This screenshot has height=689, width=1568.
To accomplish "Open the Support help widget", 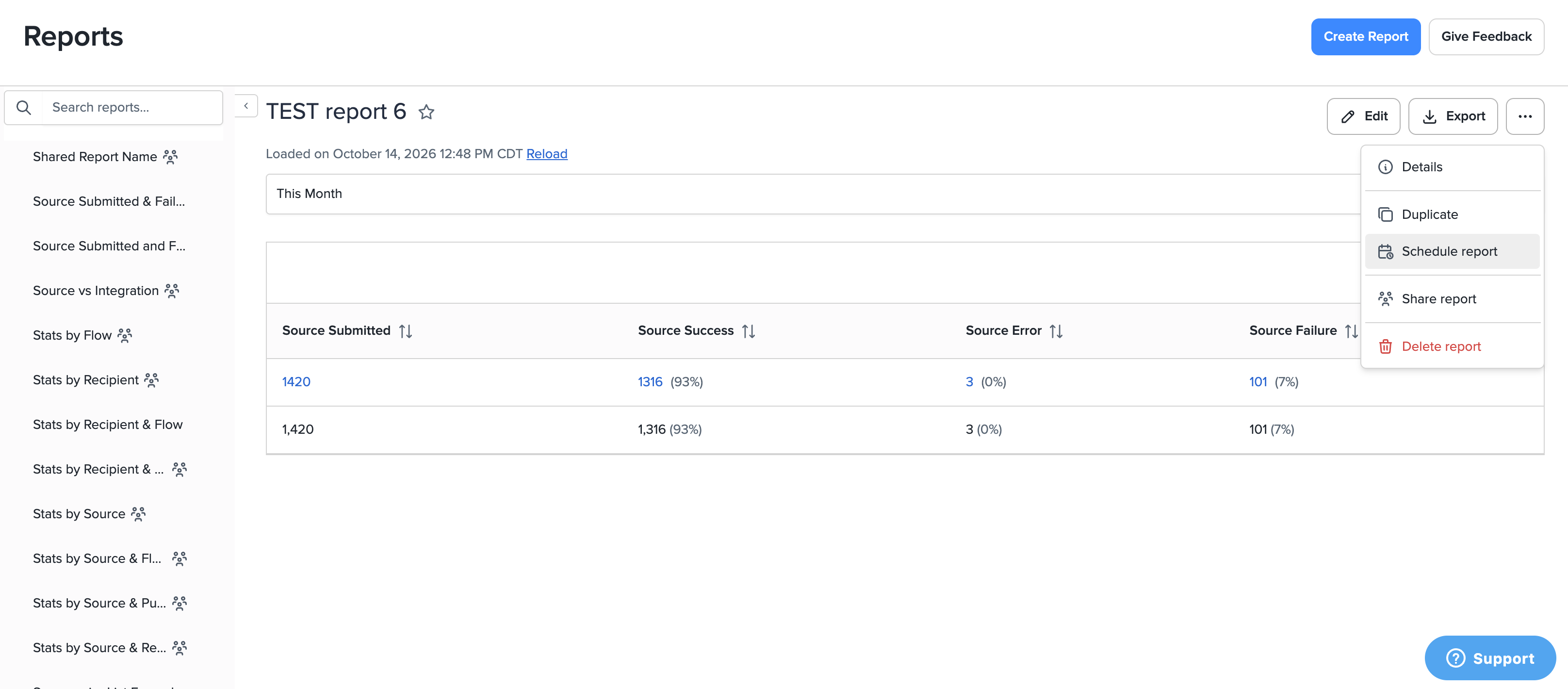I will 1490,658.
